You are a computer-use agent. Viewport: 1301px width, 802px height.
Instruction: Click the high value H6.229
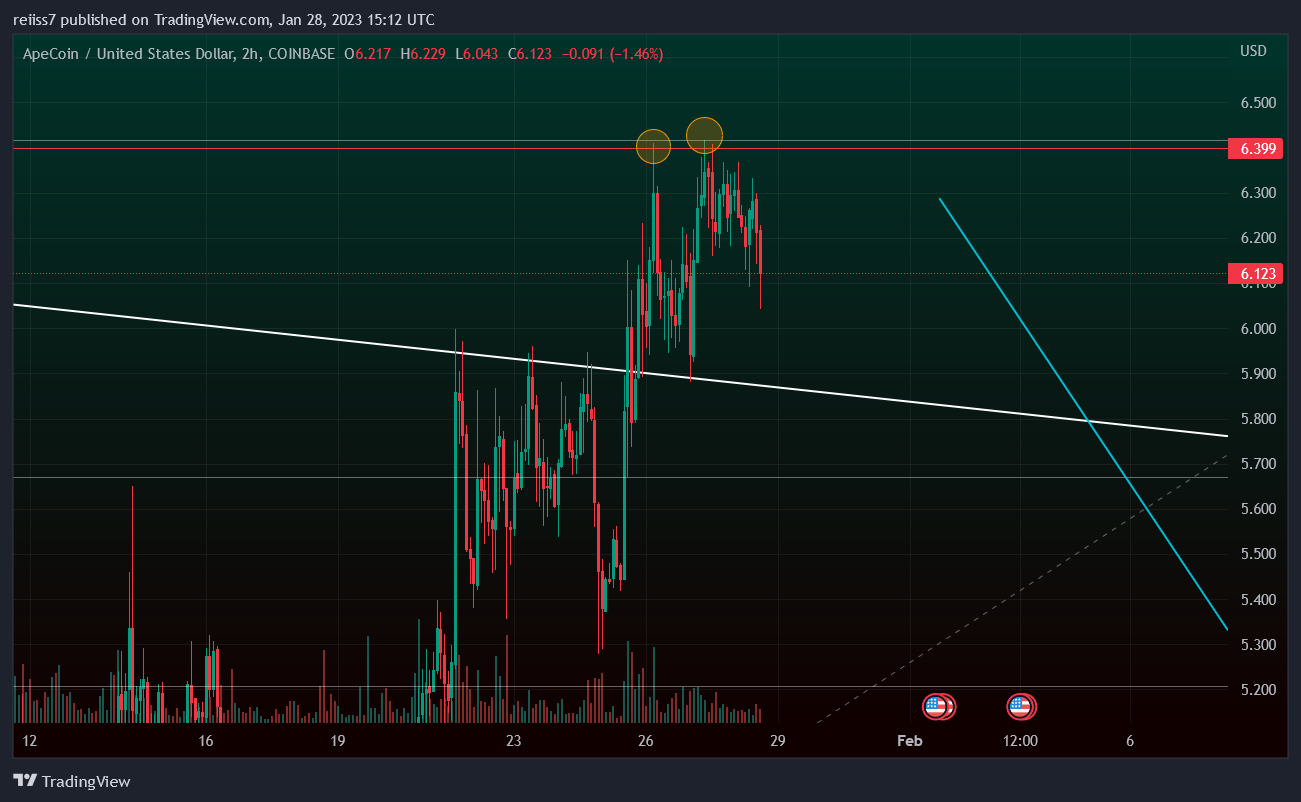[424, 54]
